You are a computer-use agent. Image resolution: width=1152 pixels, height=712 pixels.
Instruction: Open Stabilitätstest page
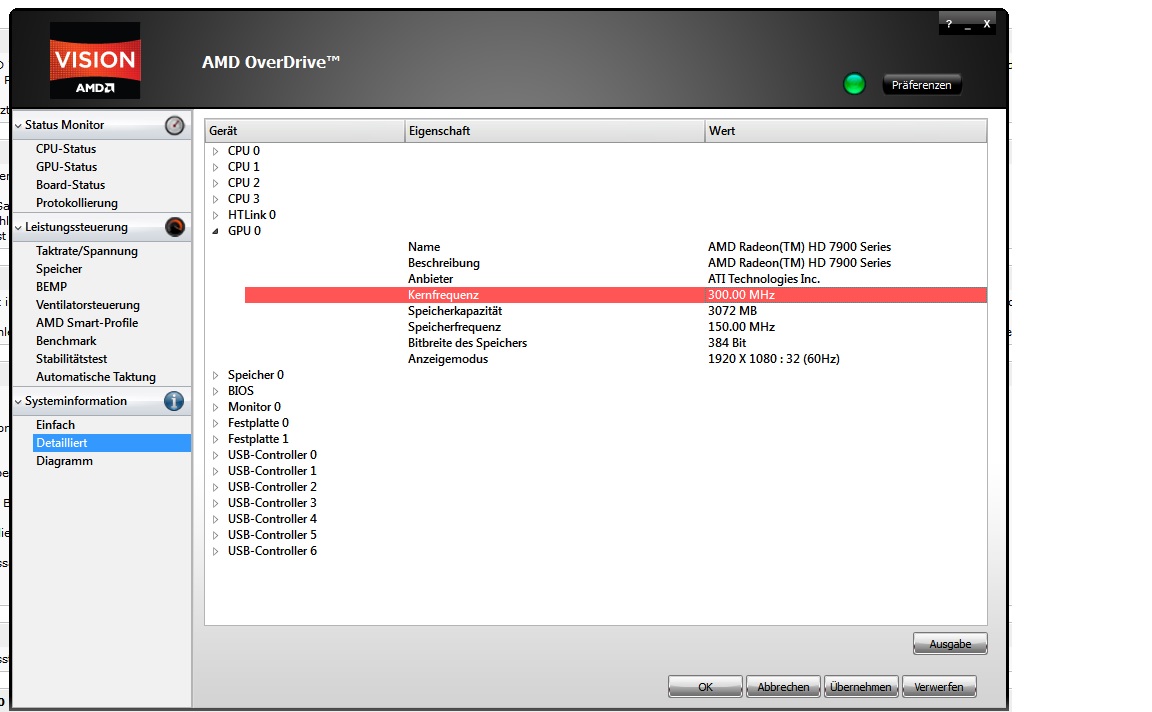(71, 359)
